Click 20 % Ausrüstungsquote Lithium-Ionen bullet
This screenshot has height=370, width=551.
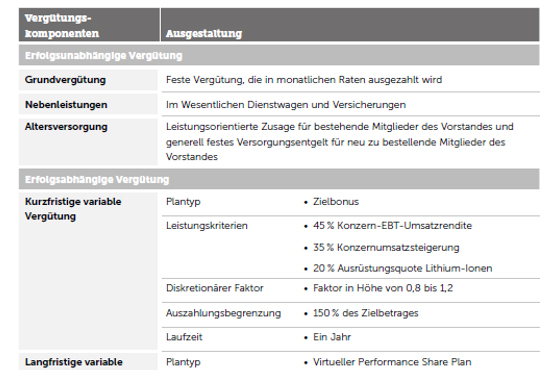(402, 268)
